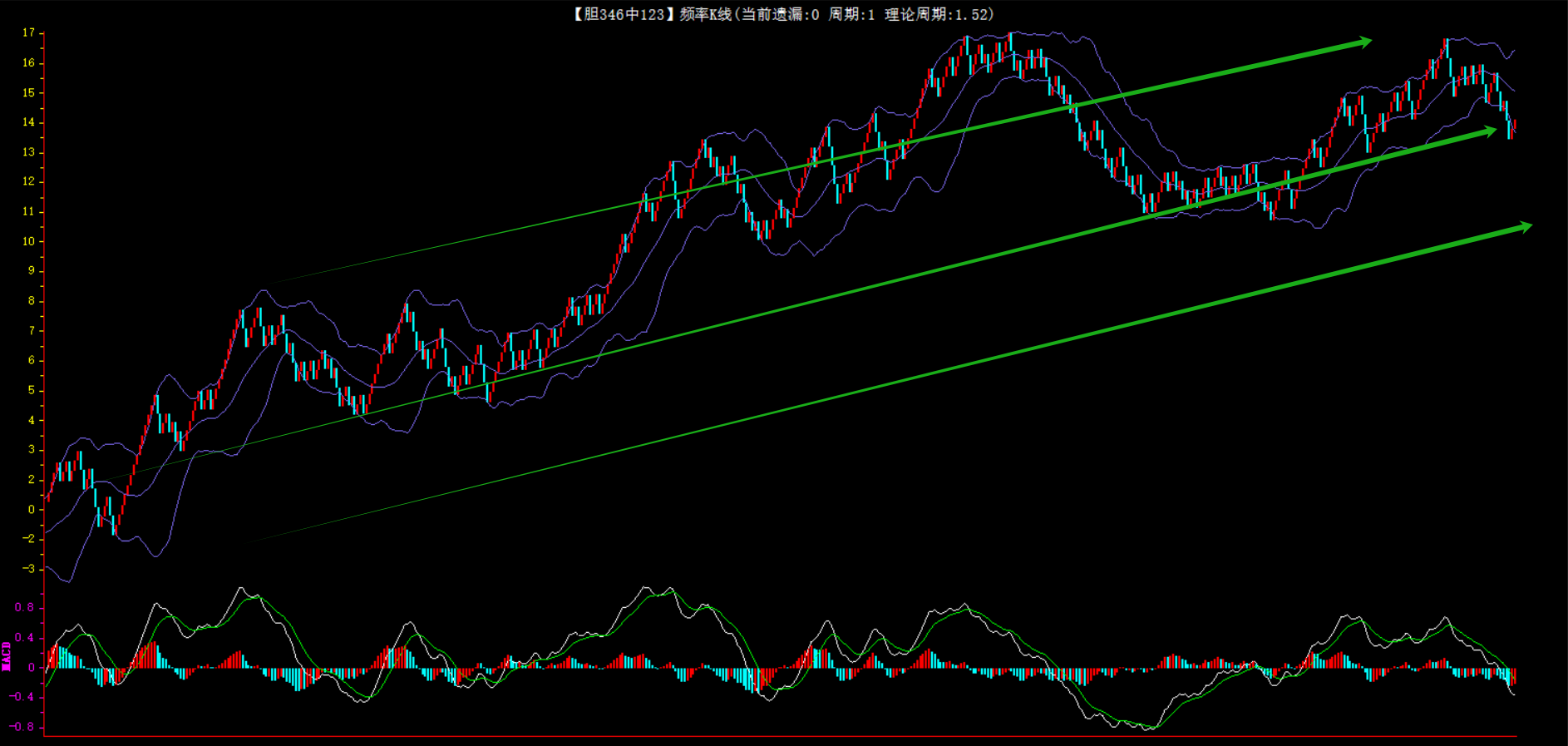Image resolution: width=1568 pixels, height=746 pixels.
Task: Click the last candlestick at chart's right edge
Action: [x=1514, y=126]
